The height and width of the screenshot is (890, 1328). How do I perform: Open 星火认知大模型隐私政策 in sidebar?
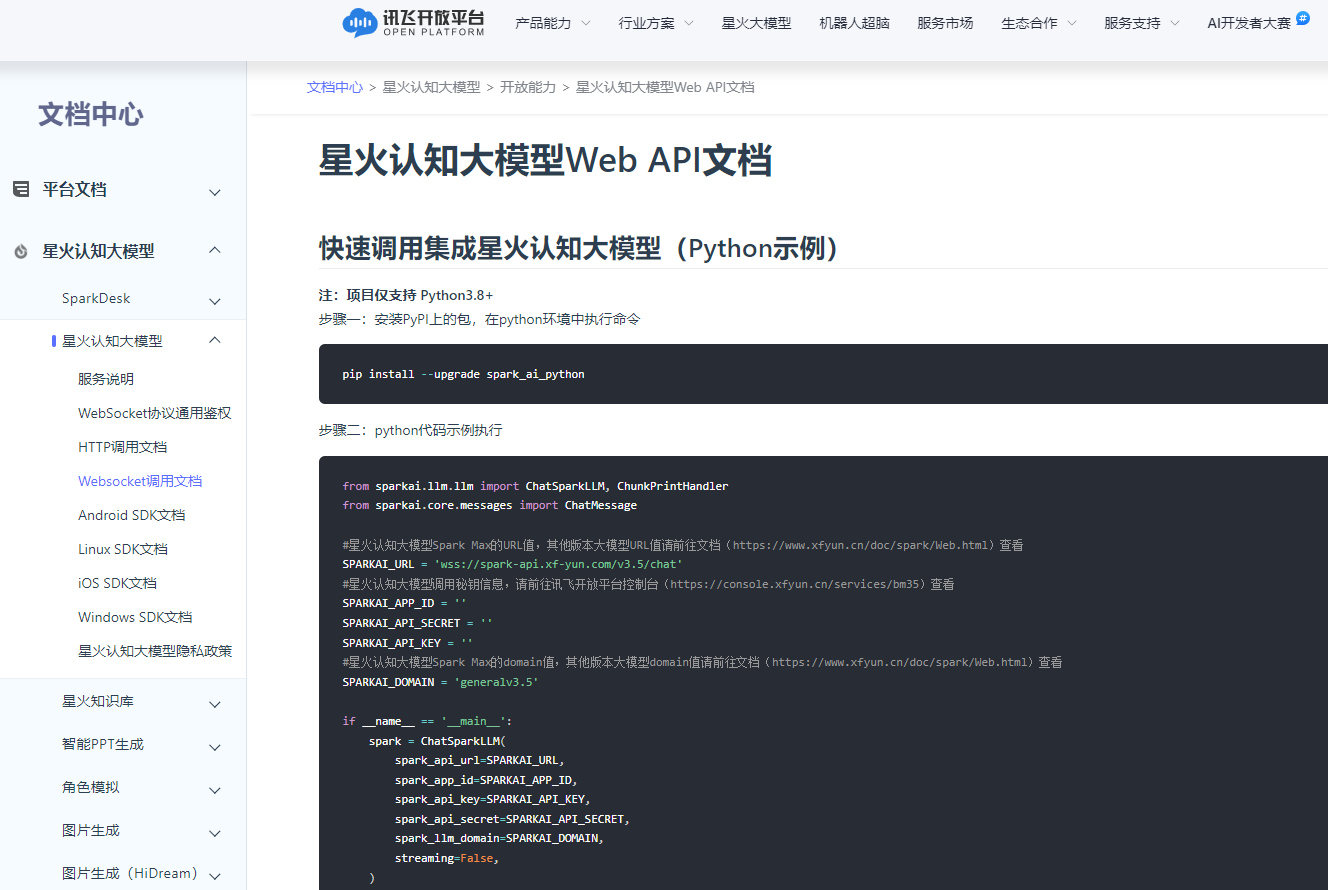pos(155,651)
